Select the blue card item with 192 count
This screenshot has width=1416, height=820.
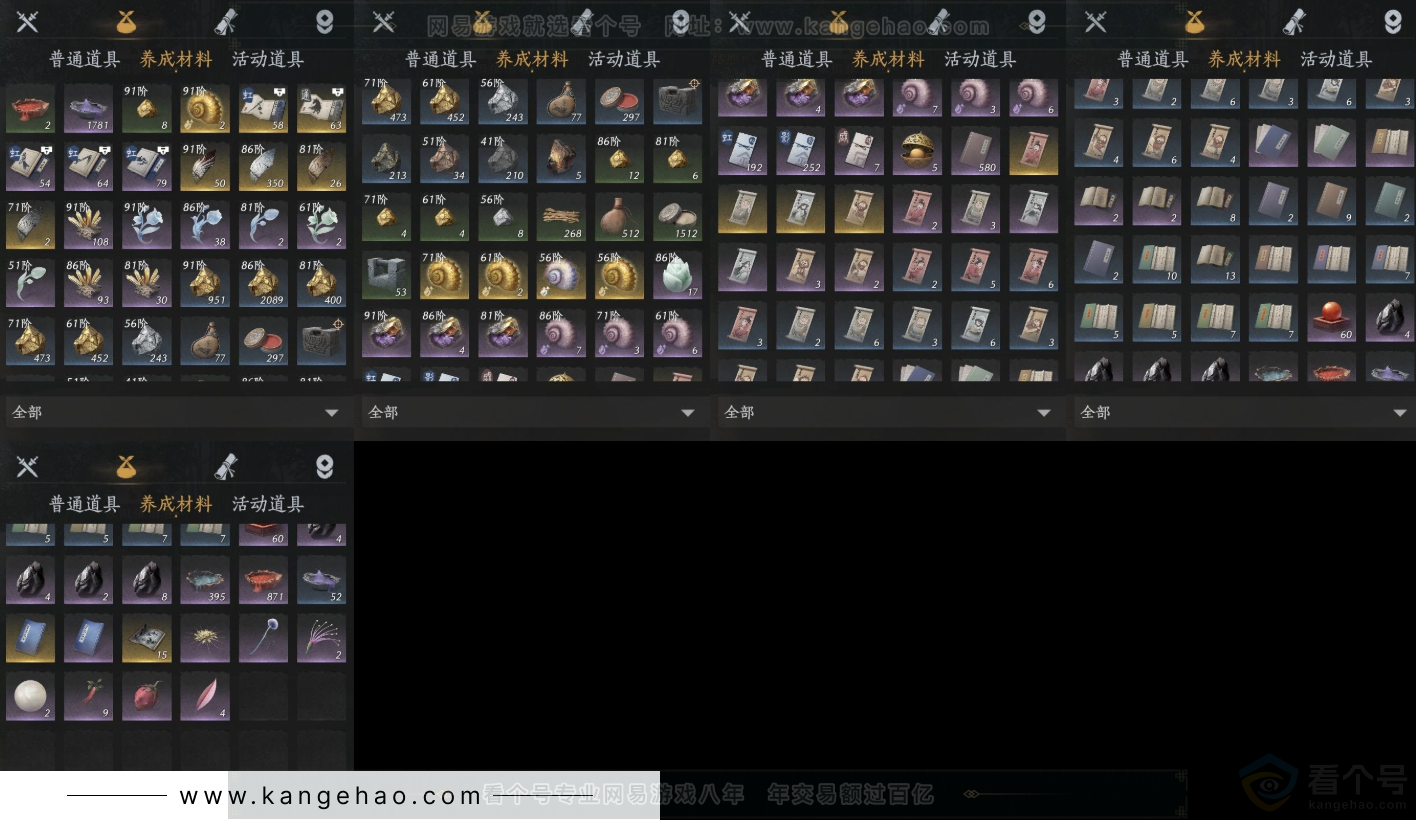pos(743,150)
